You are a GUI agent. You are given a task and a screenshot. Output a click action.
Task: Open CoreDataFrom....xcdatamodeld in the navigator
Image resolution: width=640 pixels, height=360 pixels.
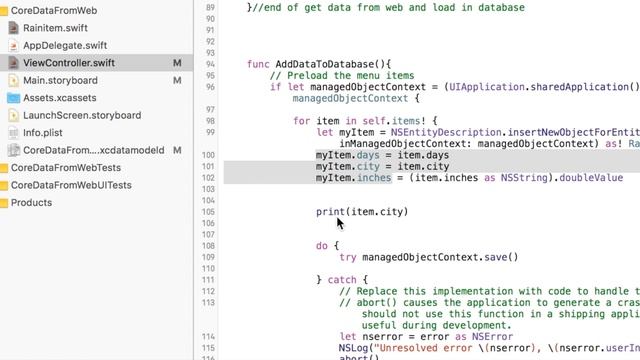(x=93, y=150)
